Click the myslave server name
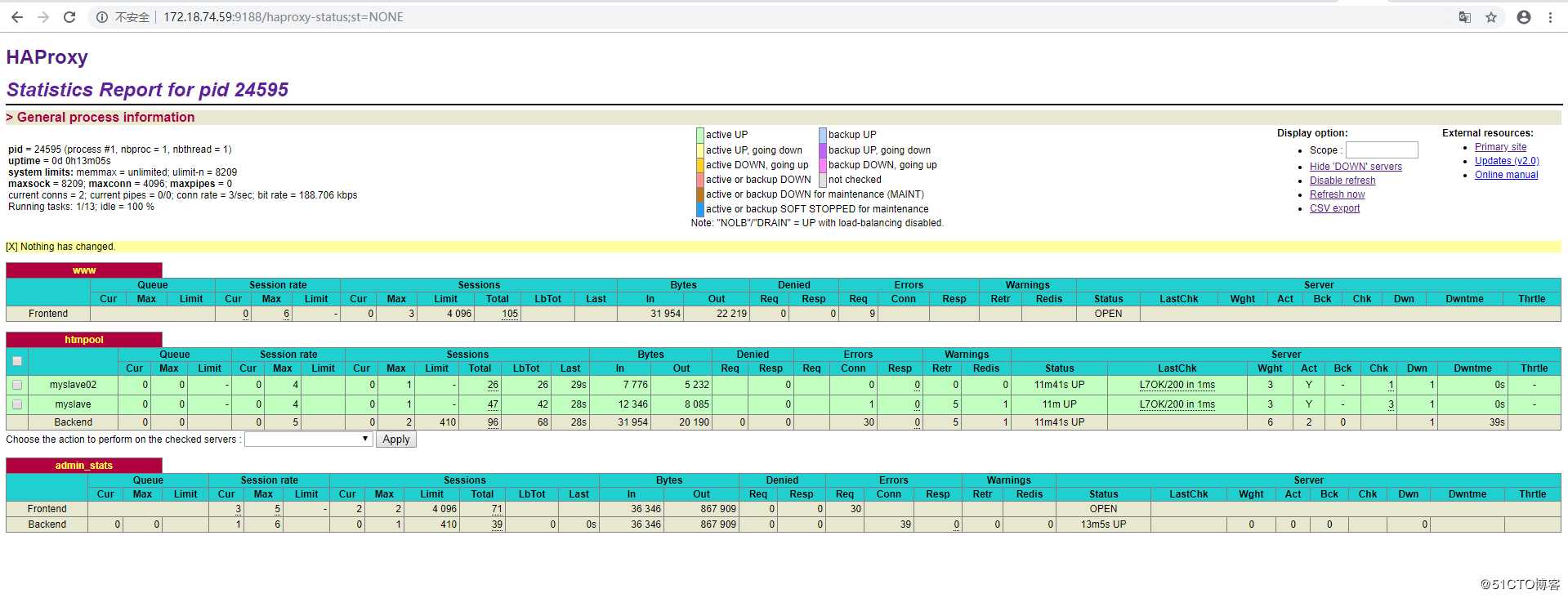This screenshot has width=1568, height=598. pyautogui.click(x=73, y=404)
